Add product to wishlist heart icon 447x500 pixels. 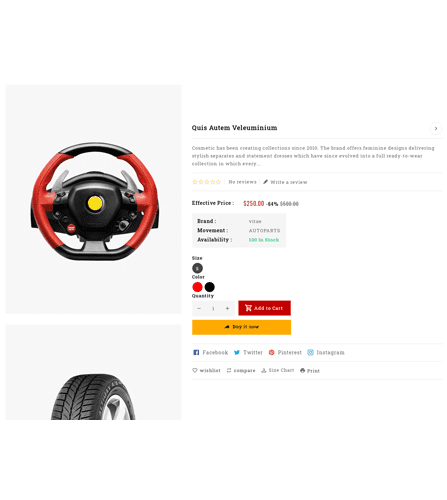195,370
